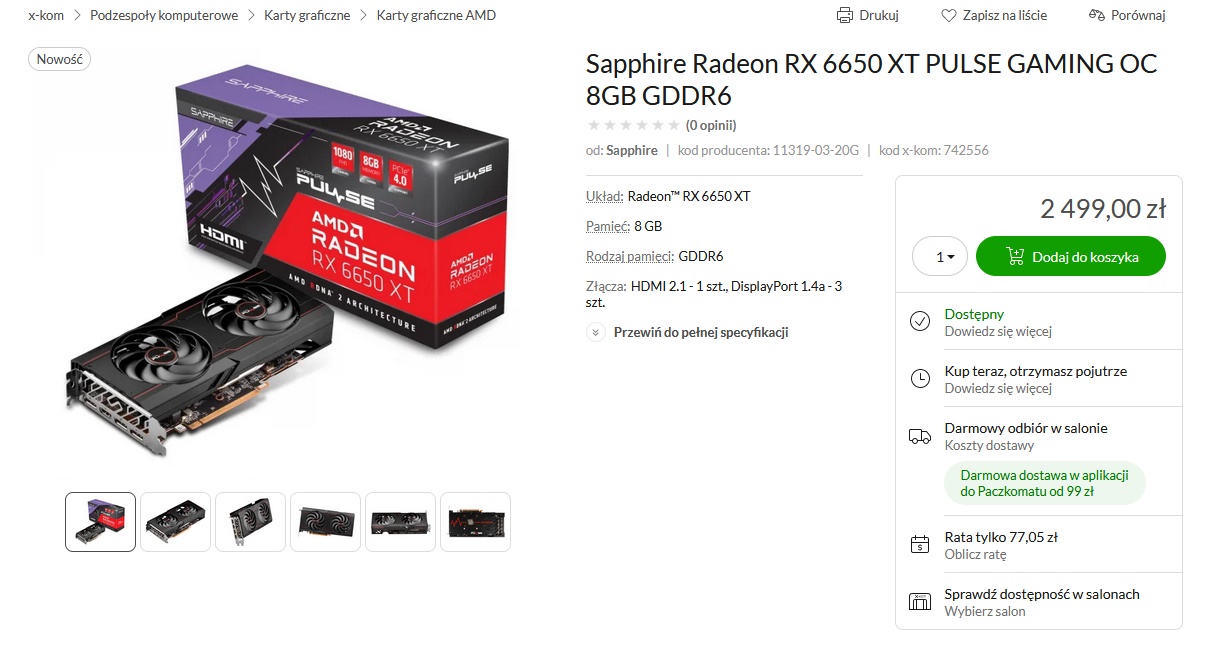Click Dodaj do koszyka button
Viewport: 1206px width, 645px height.
tap(1071, 257)
